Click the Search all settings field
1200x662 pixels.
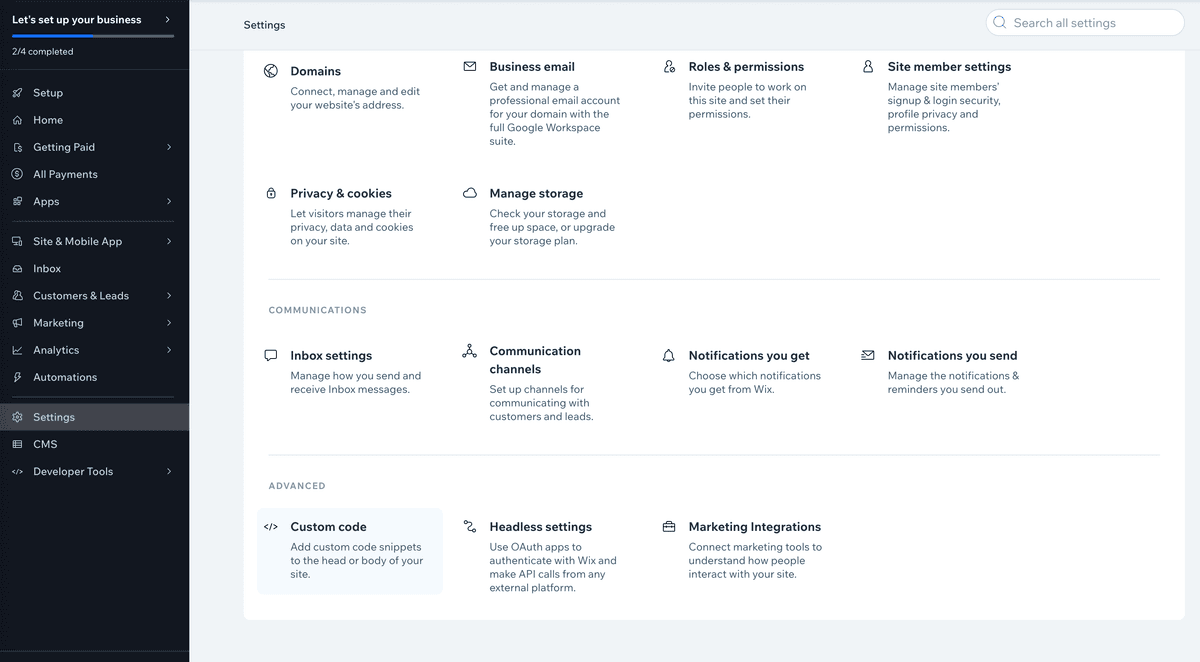1085,23
